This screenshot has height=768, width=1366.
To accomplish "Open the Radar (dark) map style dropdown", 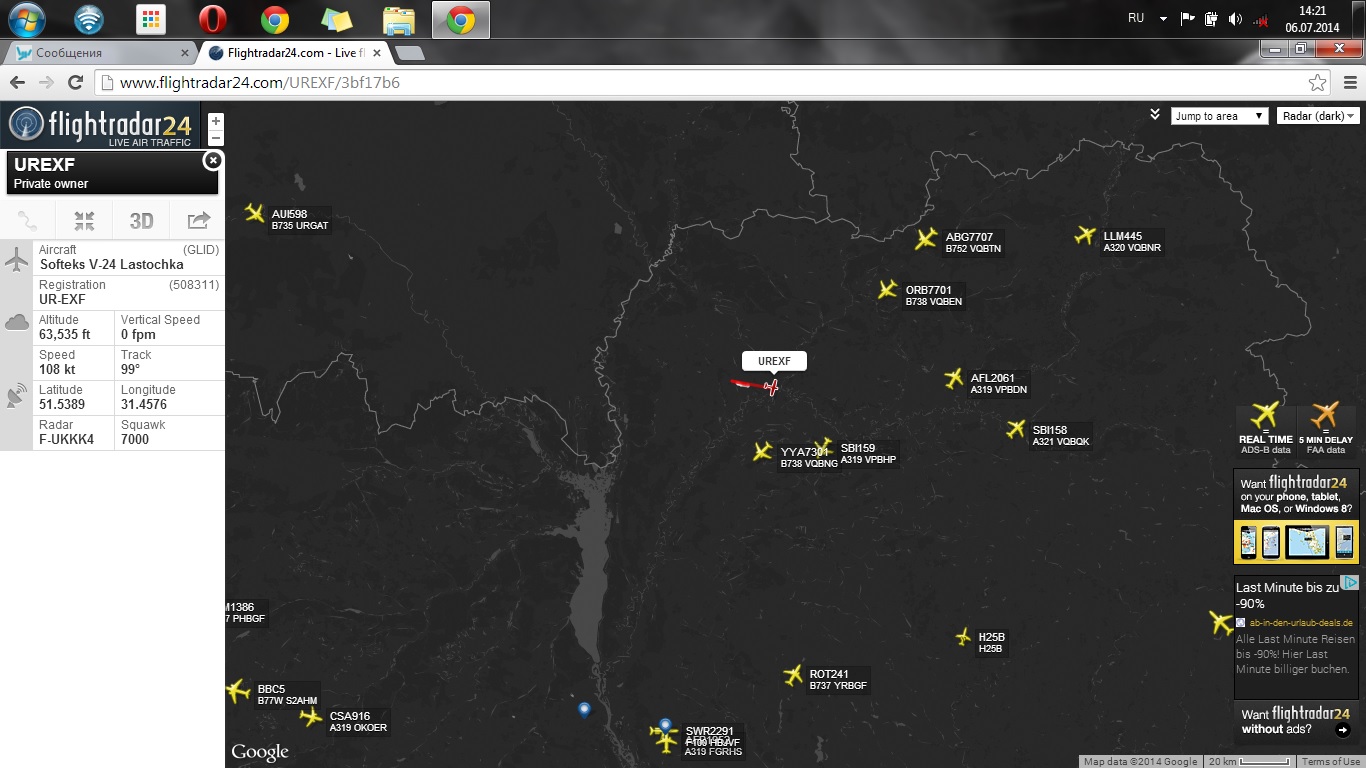I will click(x=1318, y=116).
